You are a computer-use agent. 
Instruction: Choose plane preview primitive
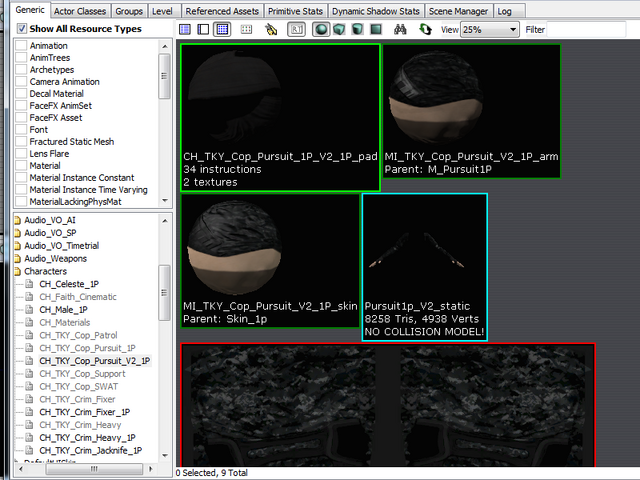point(376,29)
